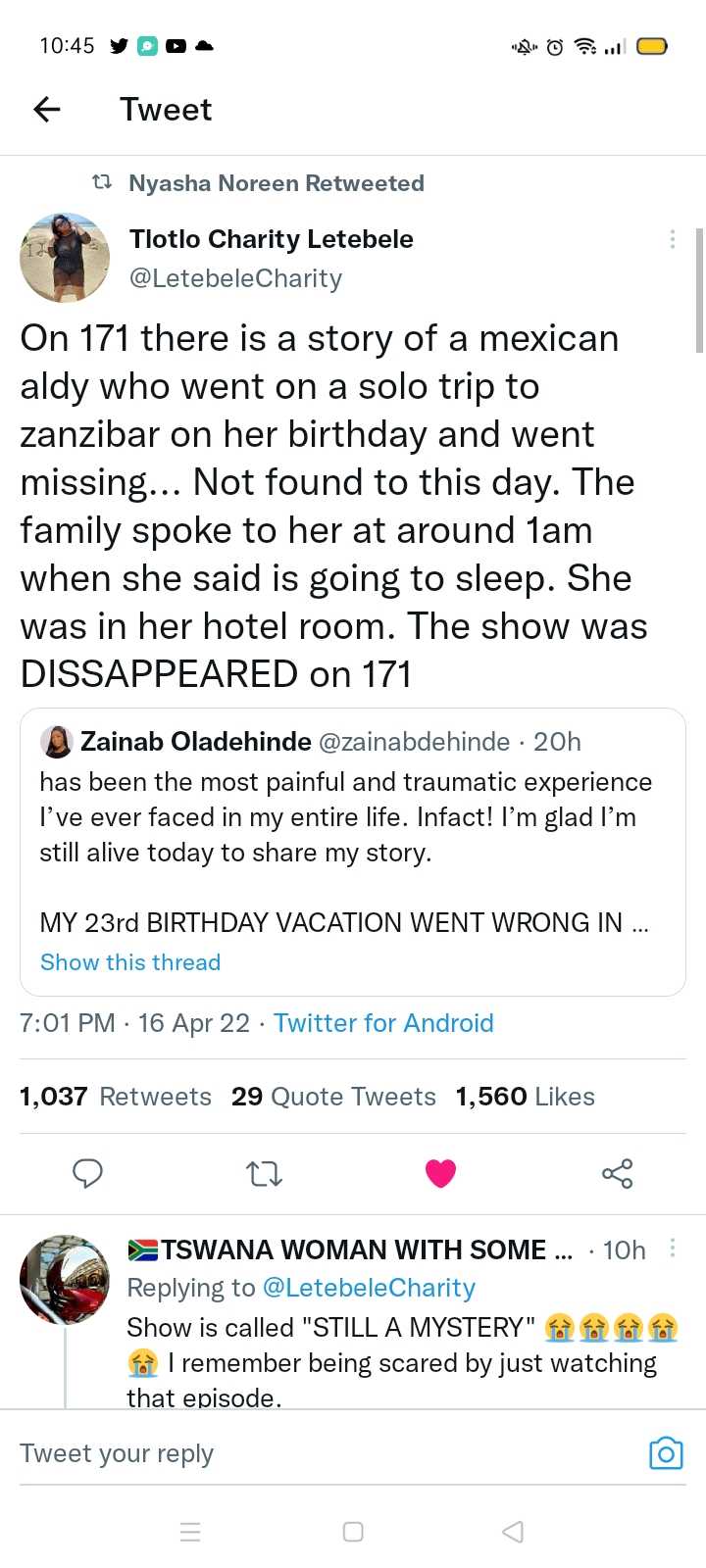706x1568 pixels.
Task: Tap the reply speech bubble icon
Action: click(x=88, y=1173)
